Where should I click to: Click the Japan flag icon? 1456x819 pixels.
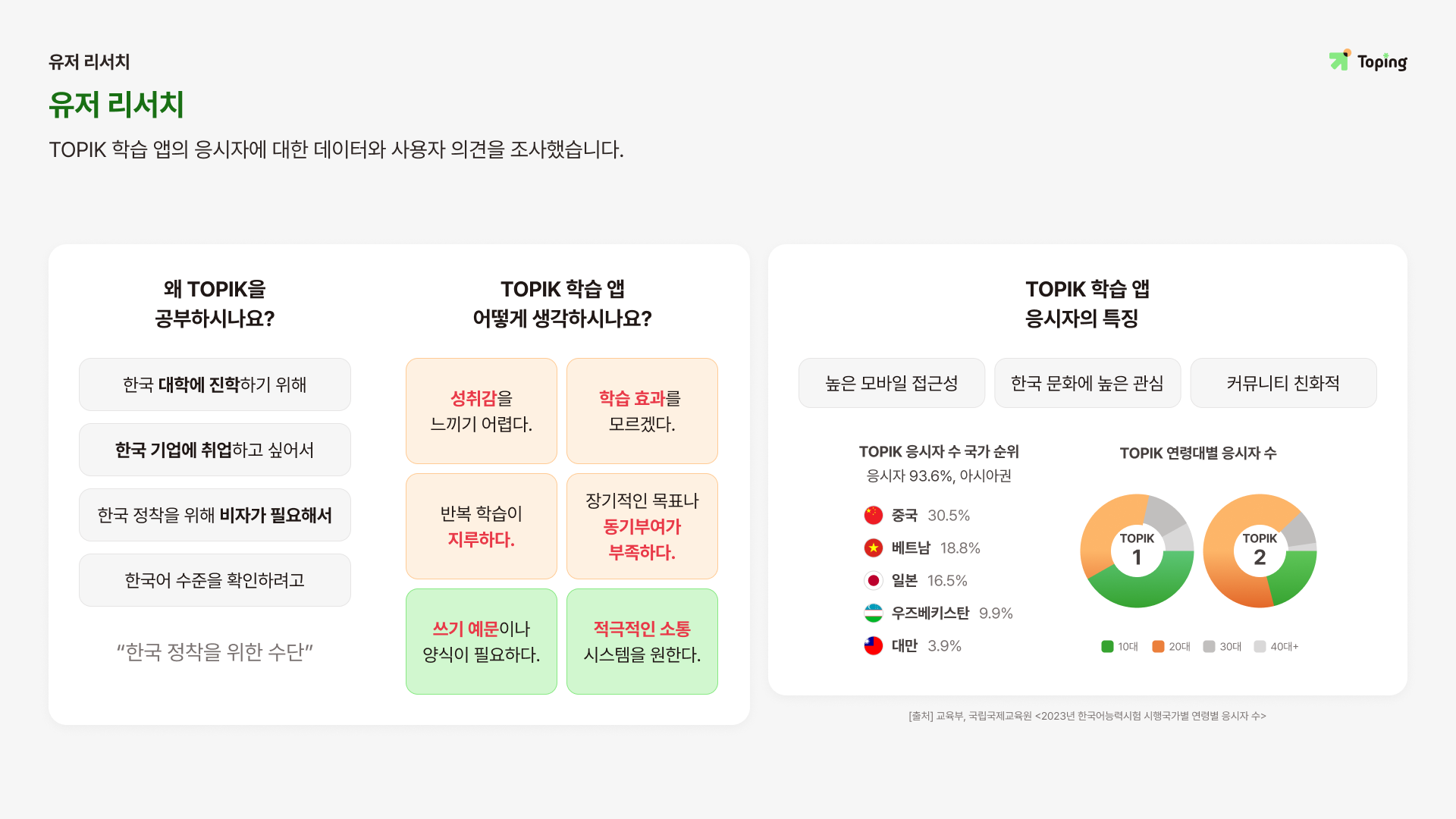click(x=874, y=581)
